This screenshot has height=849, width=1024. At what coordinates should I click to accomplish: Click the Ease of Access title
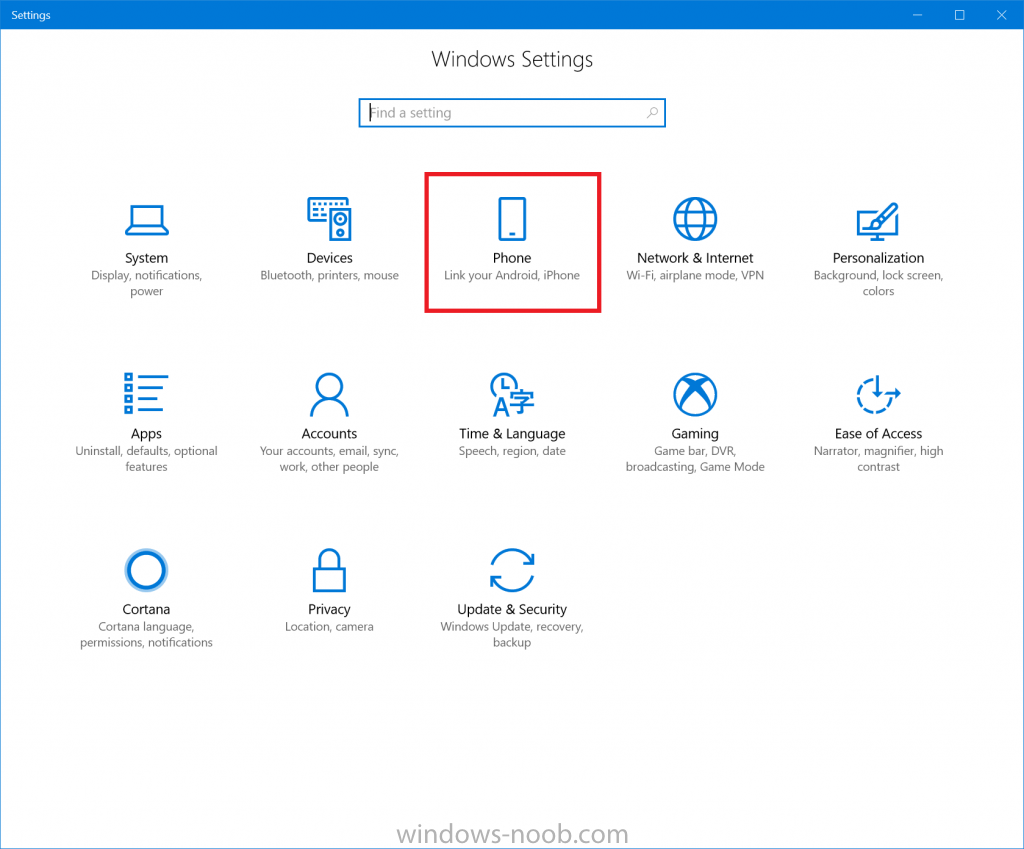click(878, 434)
